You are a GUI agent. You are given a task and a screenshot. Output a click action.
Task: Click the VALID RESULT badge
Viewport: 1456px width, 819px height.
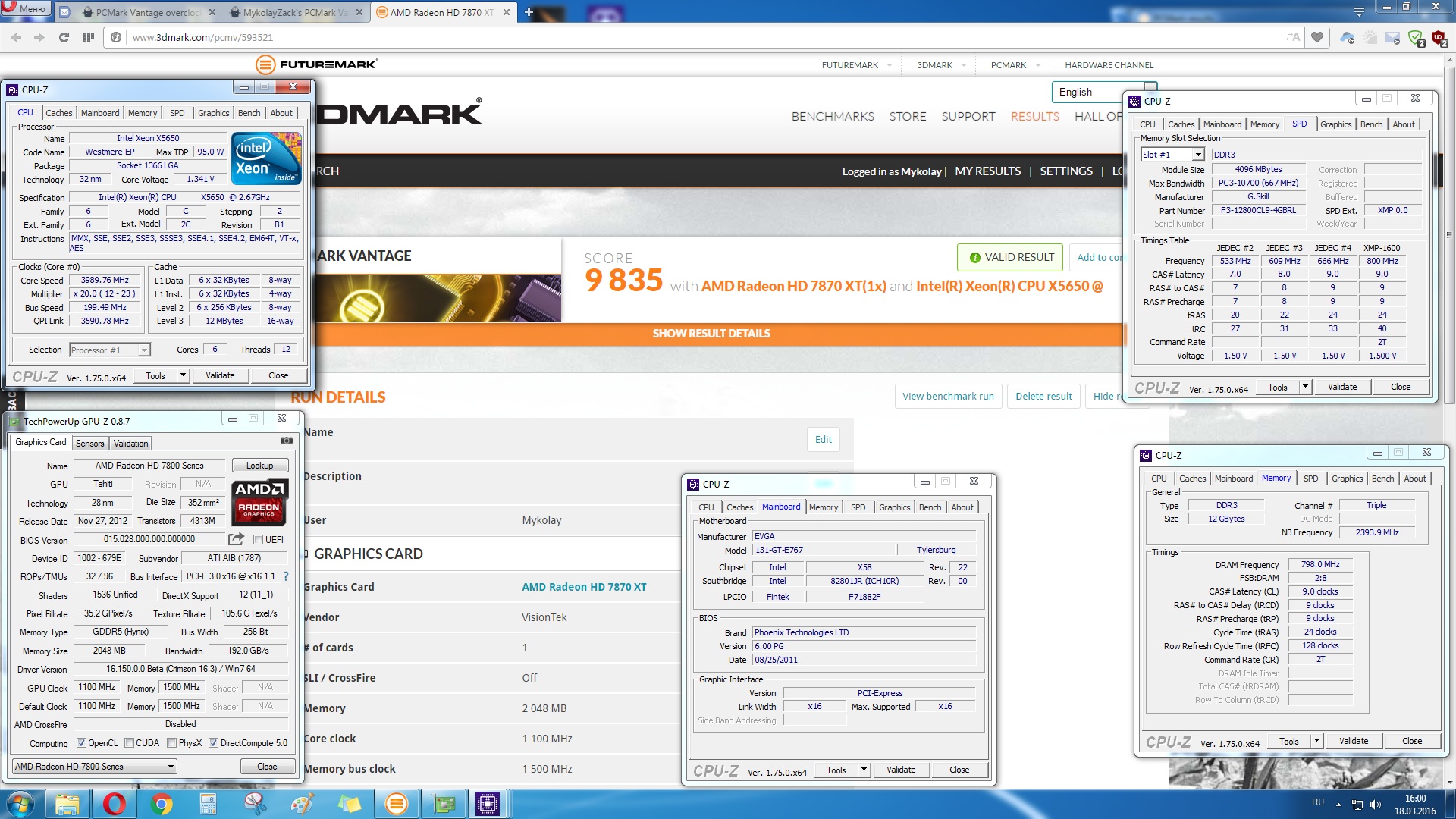[x=1010, y=258]
